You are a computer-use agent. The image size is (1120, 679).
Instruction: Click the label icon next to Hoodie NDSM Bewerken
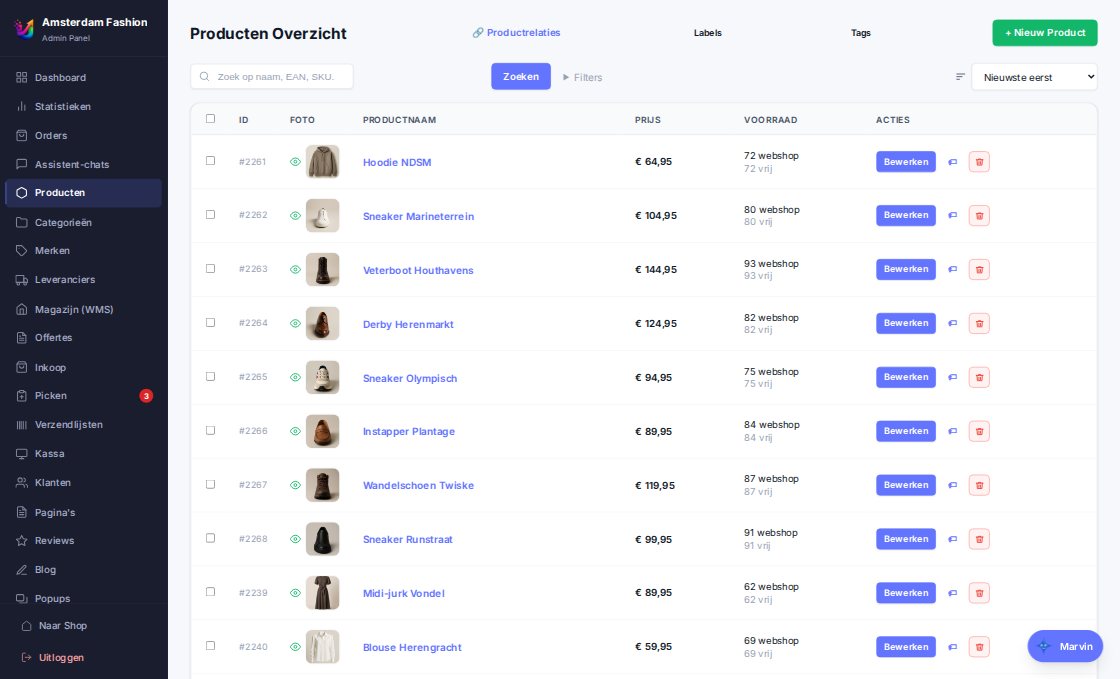[x=952, y=162]
